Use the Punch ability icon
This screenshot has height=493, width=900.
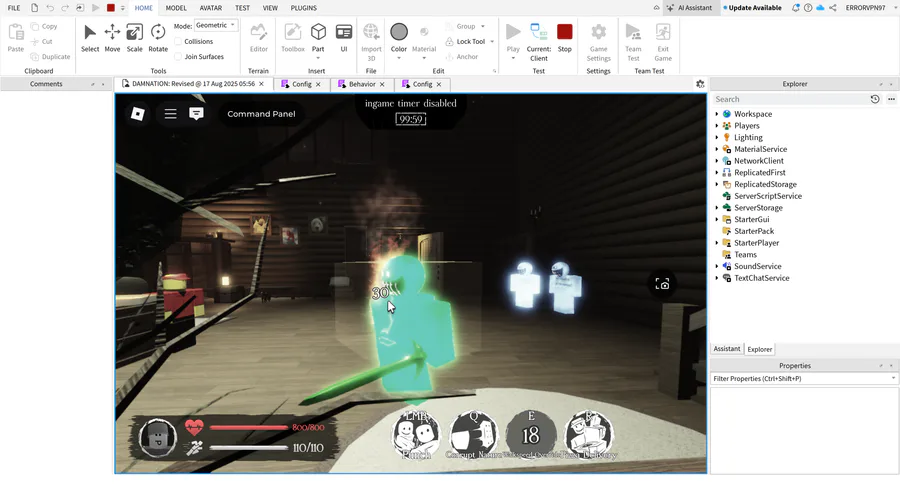416,436
